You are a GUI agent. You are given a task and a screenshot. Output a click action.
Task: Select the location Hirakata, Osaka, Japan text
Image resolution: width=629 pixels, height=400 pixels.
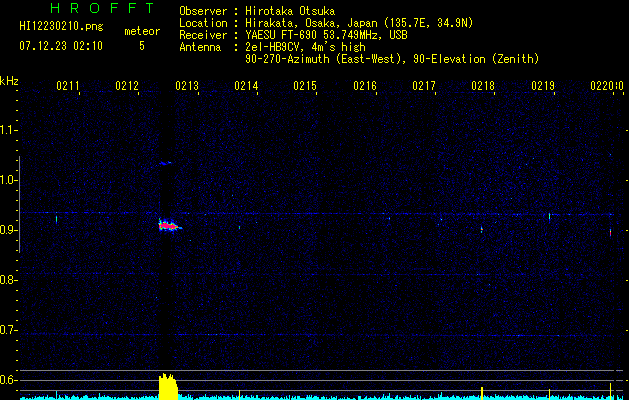tap(359, 23)
